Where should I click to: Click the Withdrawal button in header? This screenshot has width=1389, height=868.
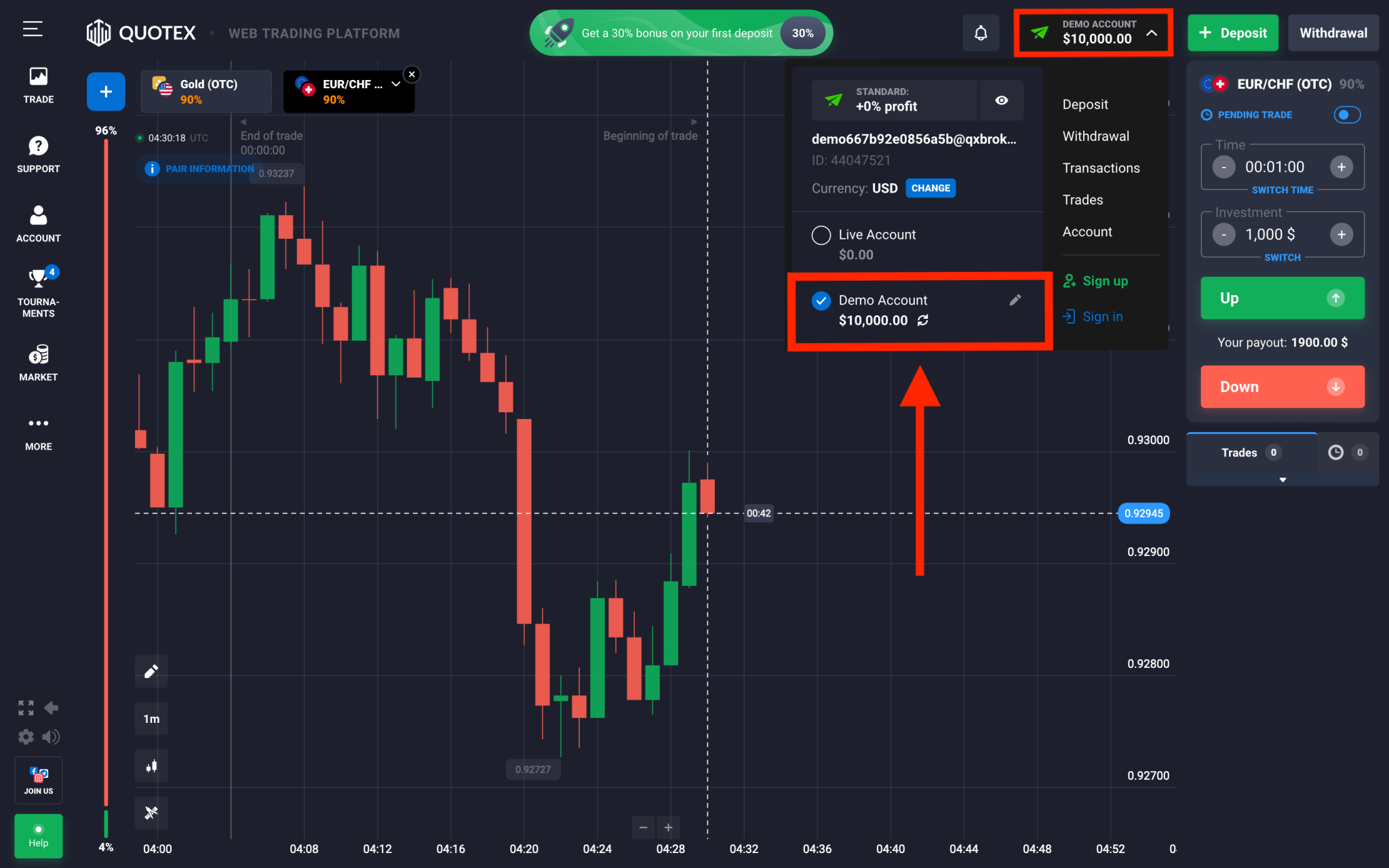pyautogui.click(x=1333, y=33)
